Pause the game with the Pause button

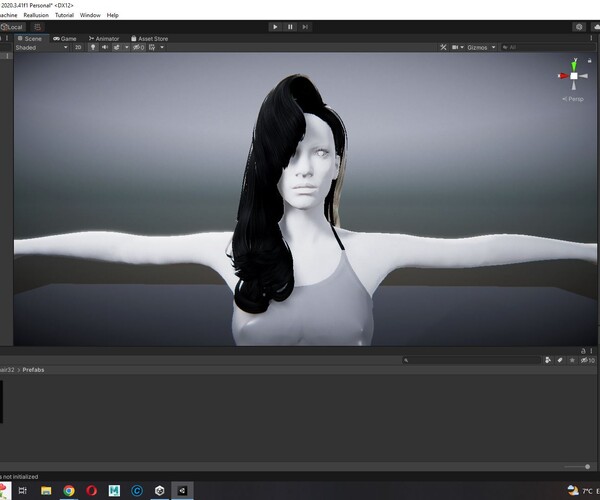click(290, 27)
